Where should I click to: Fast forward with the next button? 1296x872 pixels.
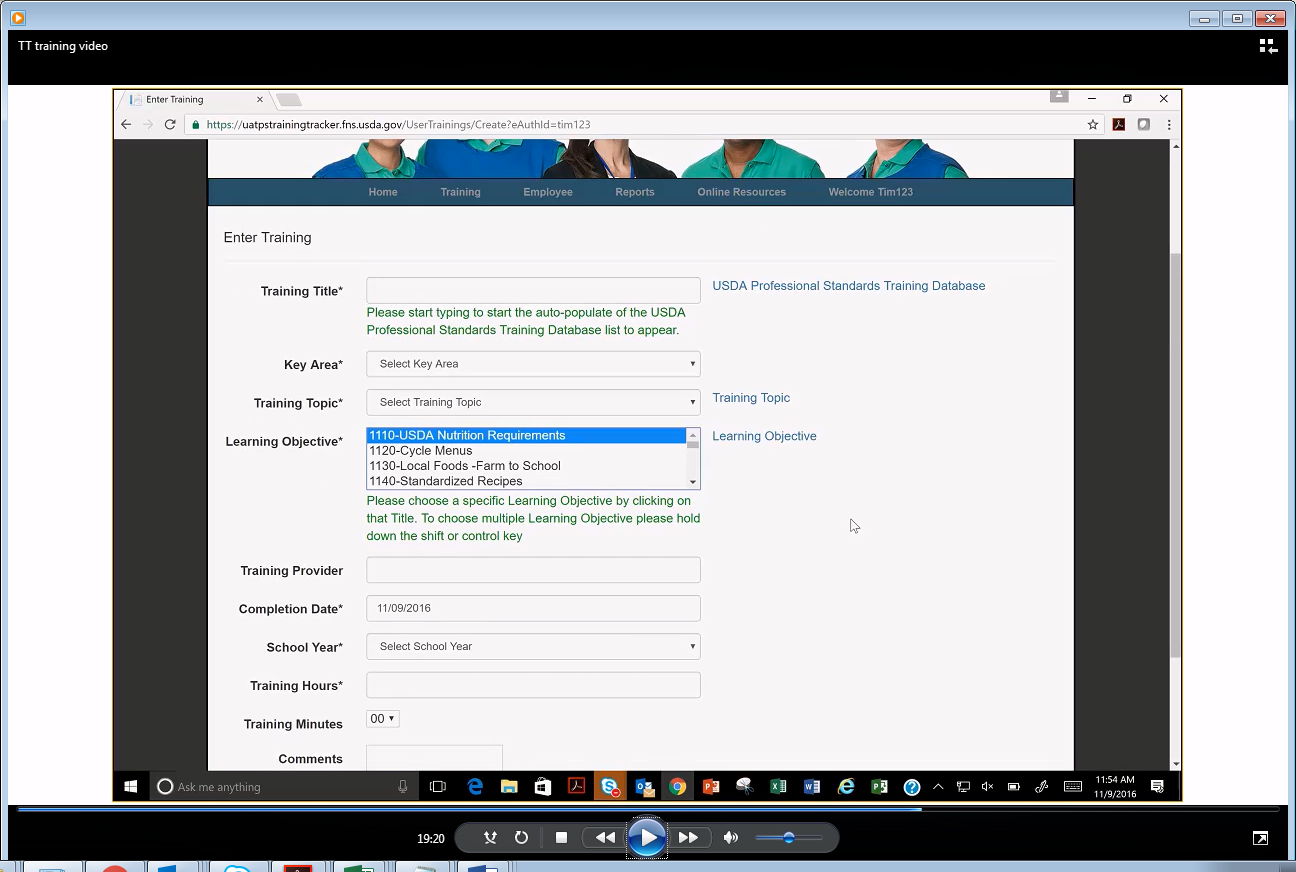point(688,838)
